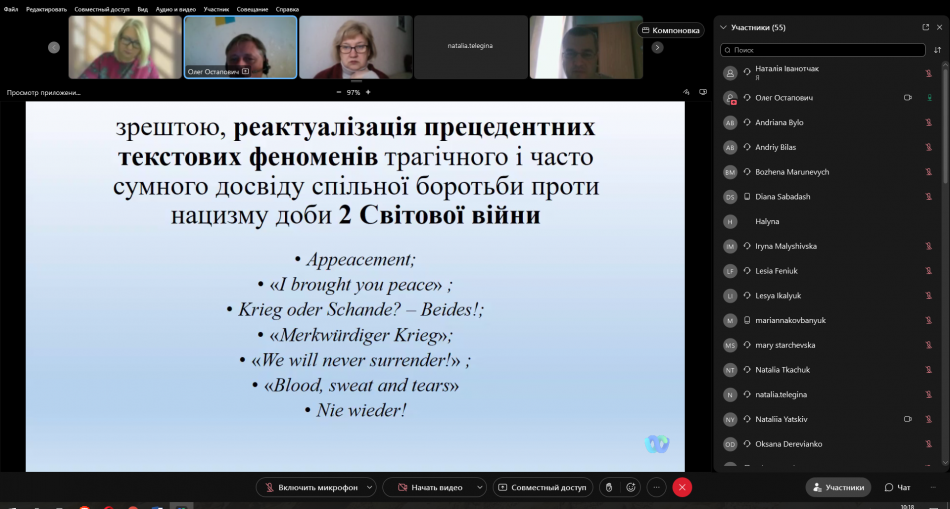Viewport: 950px width, 509px height.
Task: Click the Совместный доступ button
Action: [x=542, y=487]
